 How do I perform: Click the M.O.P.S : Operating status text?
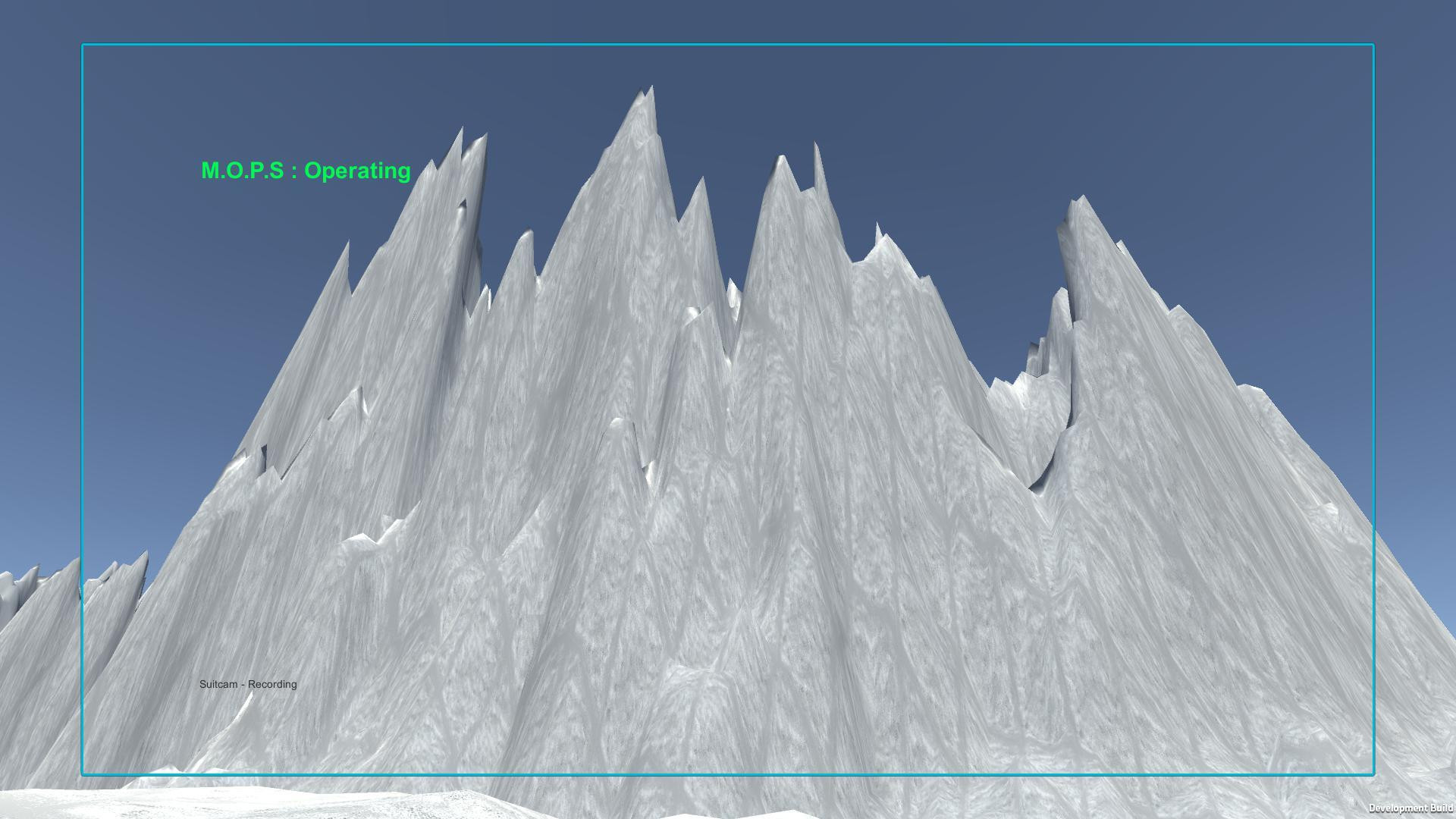click(306, 171)
